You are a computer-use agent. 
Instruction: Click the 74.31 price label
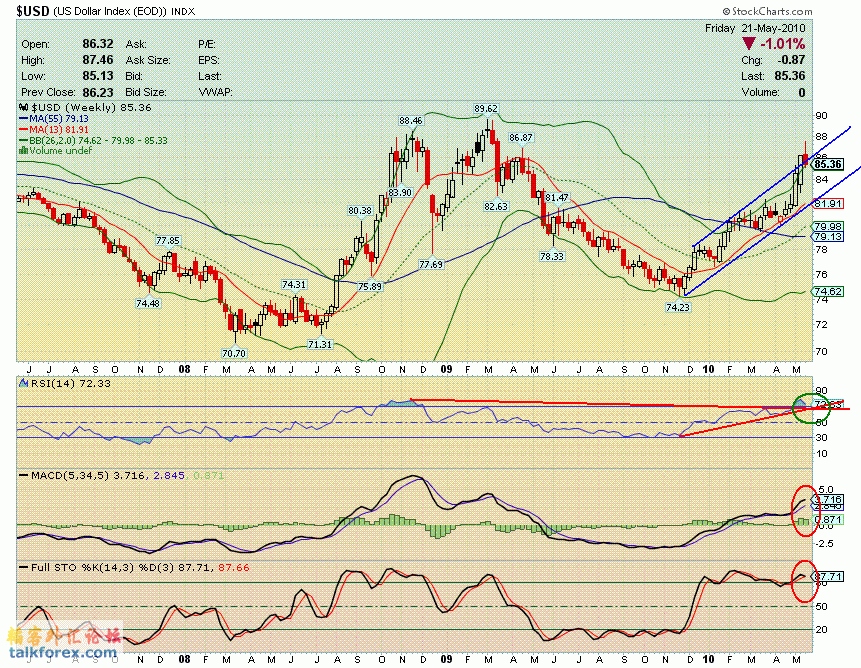[294, 284]
